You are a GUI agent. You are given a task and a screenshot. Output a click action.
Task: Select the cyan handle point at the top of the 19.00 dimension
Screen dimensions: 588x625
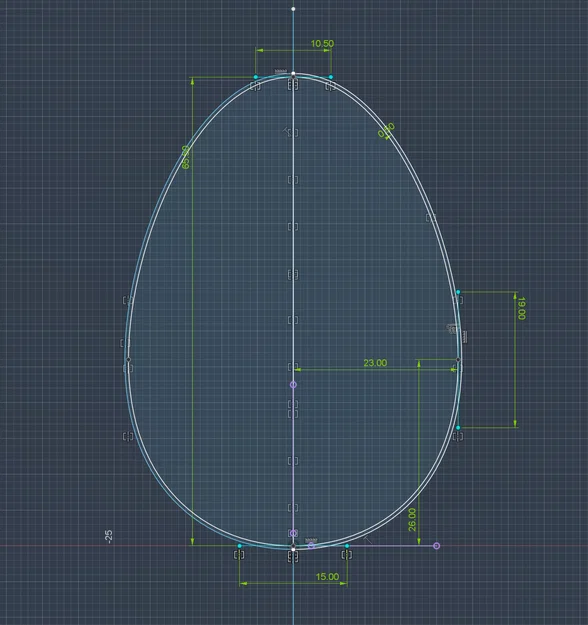point(458,292)
